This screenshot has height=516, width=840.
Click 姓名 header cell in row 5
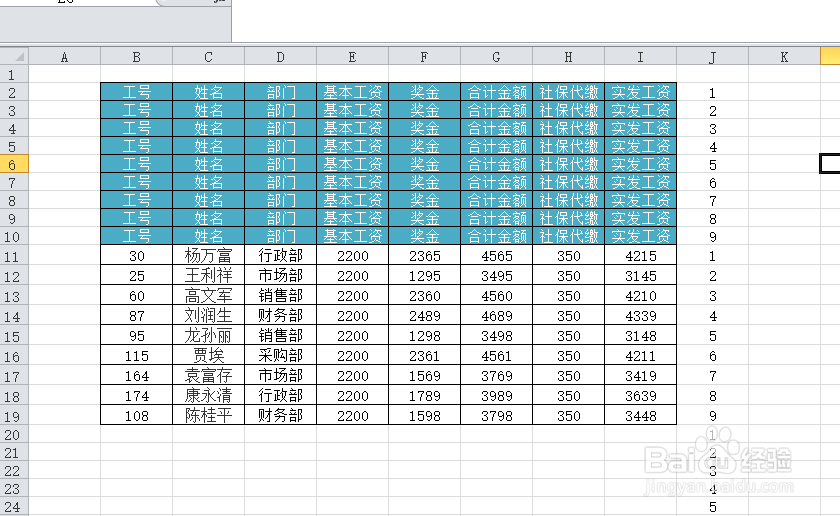click(208, 146)
